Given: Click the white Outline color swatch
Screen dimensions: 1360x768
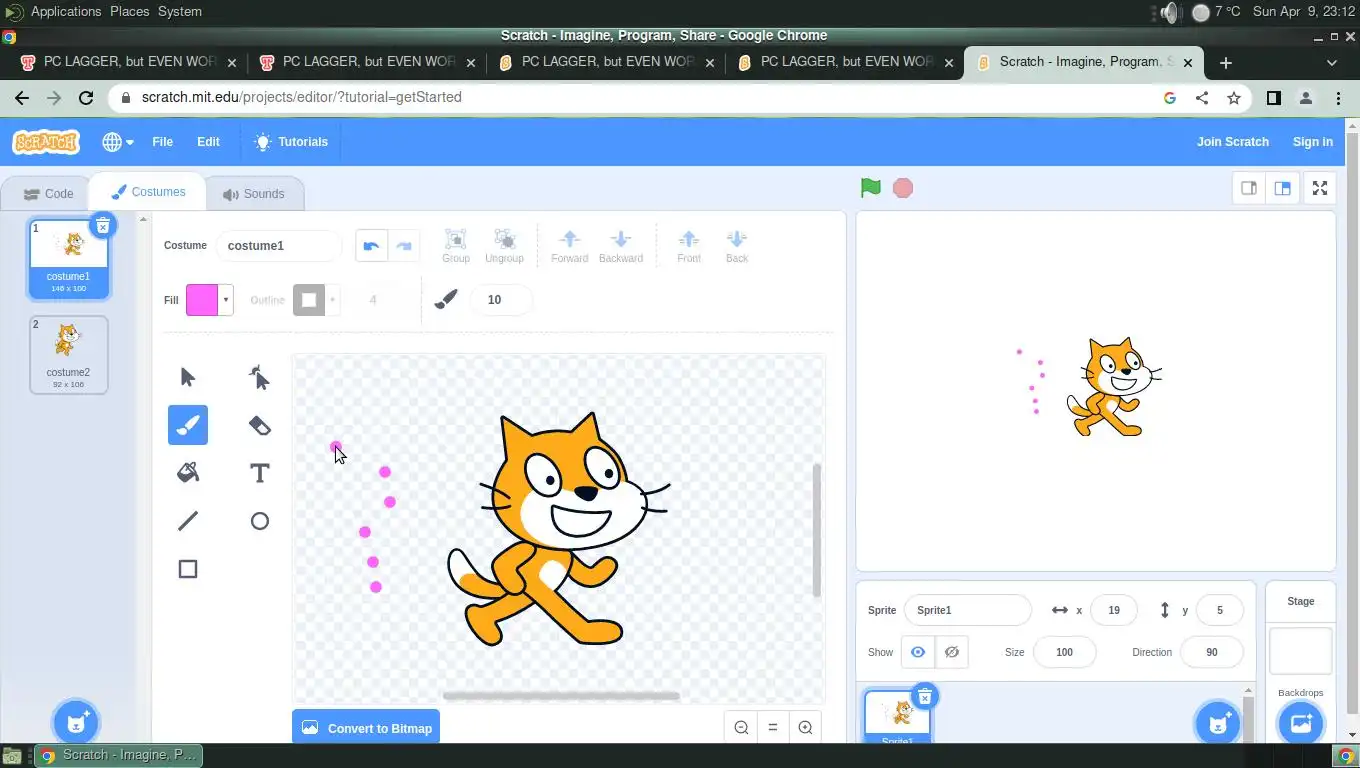Looking at the screenshot, I should [x=309, y=300].
